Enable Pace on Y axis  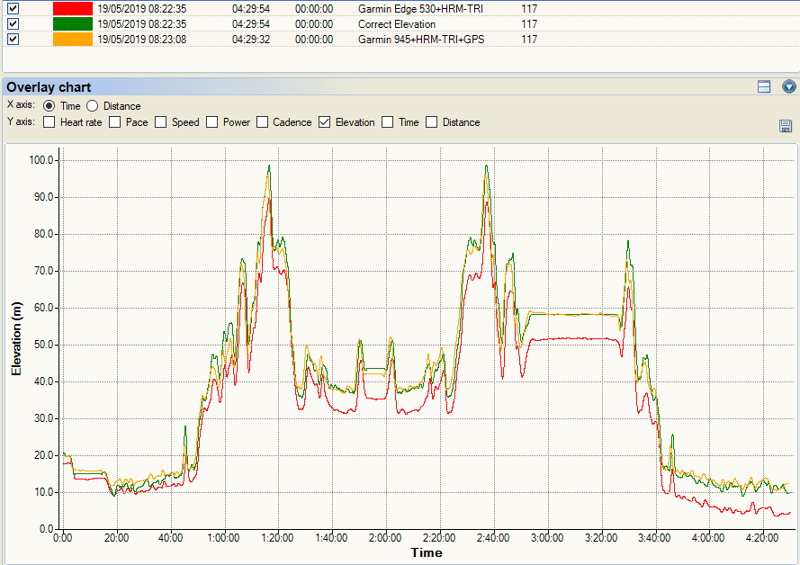(x=115, y=122)
